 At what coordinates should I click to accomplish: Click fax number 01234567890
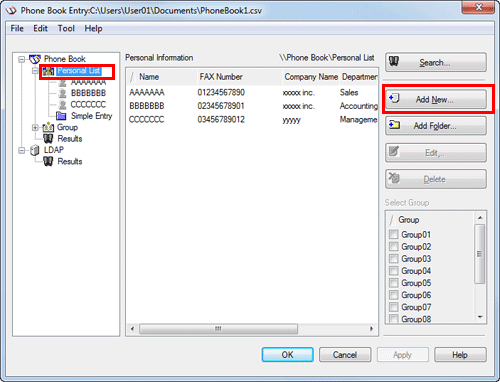tap(221, 93)
